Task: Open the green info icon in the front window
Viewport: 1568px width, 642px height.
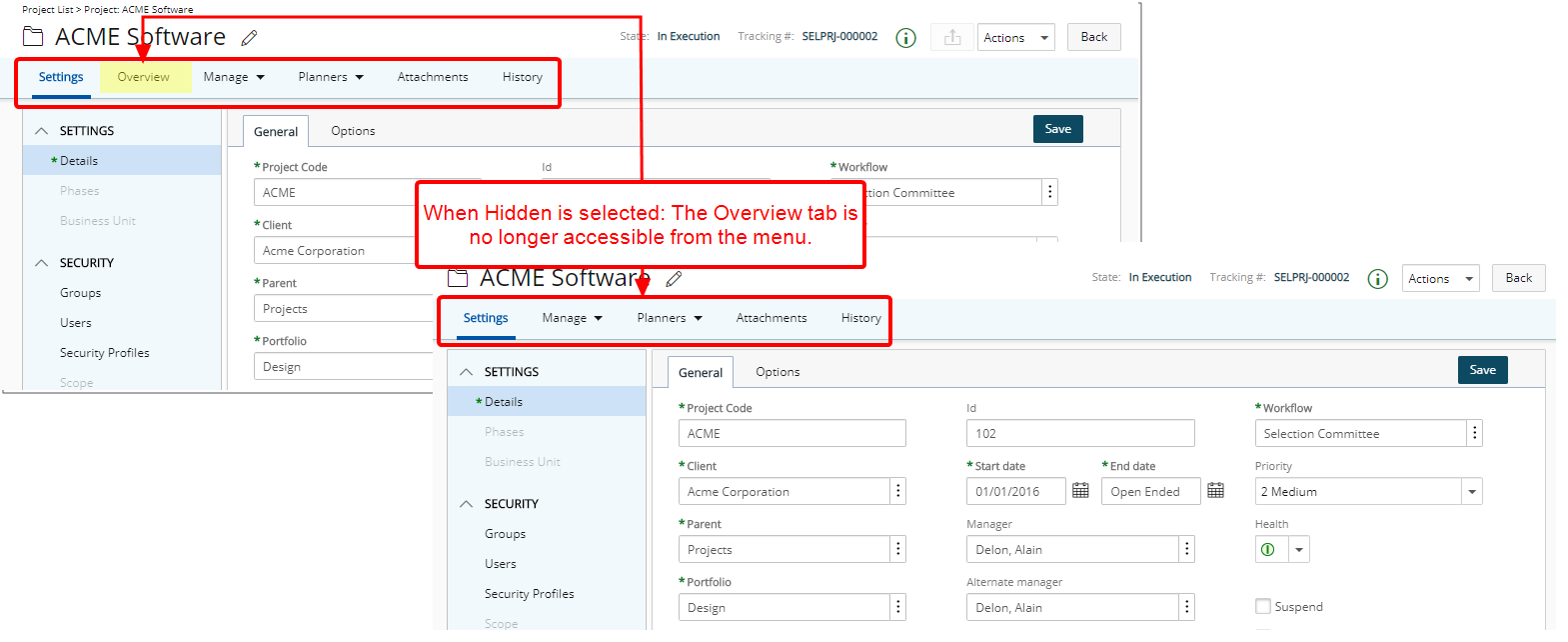Action: pyautogui.click(x=1377, y=279)
